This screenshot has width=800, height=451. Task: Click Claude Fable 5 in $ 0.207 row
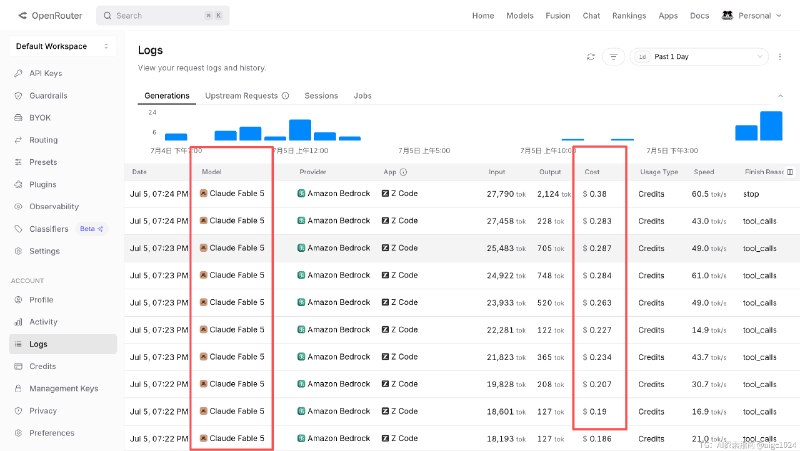(x=232, y=384)
